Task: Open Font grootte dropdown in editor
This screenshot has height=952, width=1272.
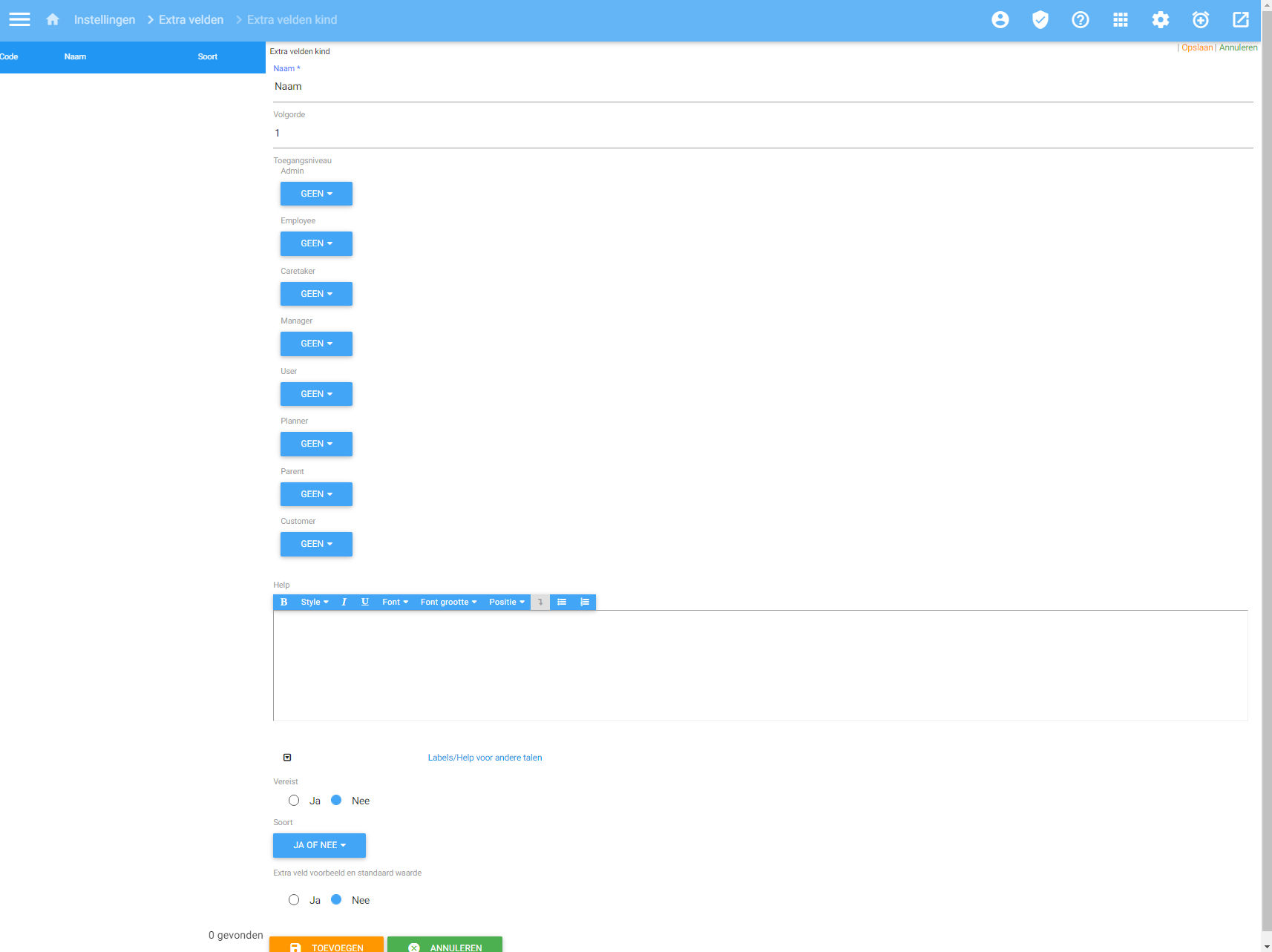Action: tap(448, 602)
